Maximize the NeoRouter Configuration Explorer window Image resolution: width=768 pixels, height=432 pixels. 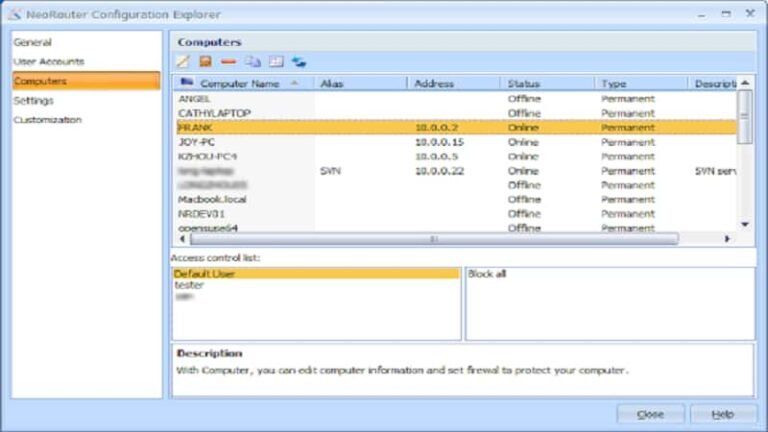(726, 14)
